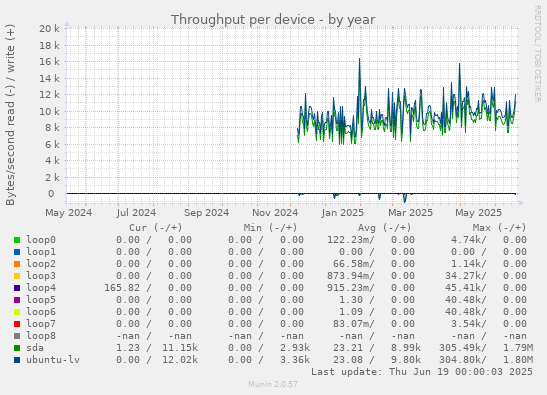Click the loop6 lime legend swatch
This screenshot has width=547, height=395.
pos(17,312)
